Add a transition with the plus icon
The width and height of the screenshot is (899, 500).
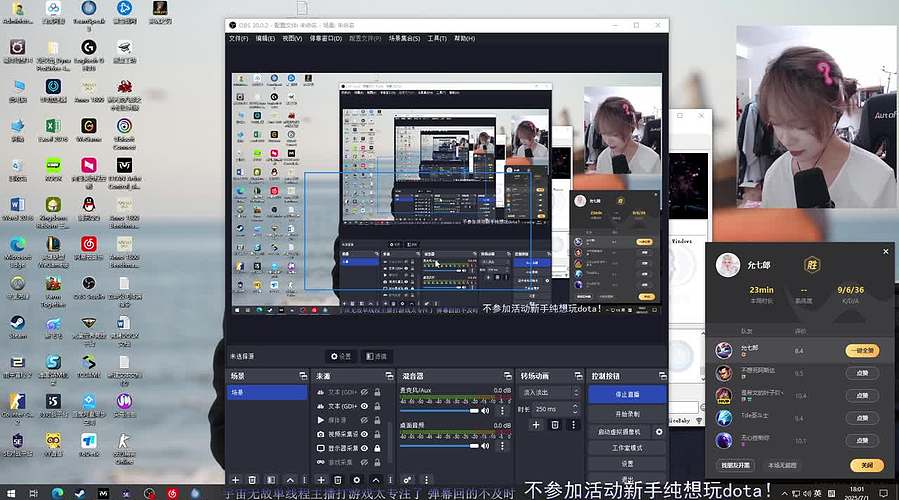tap(536, 425)
